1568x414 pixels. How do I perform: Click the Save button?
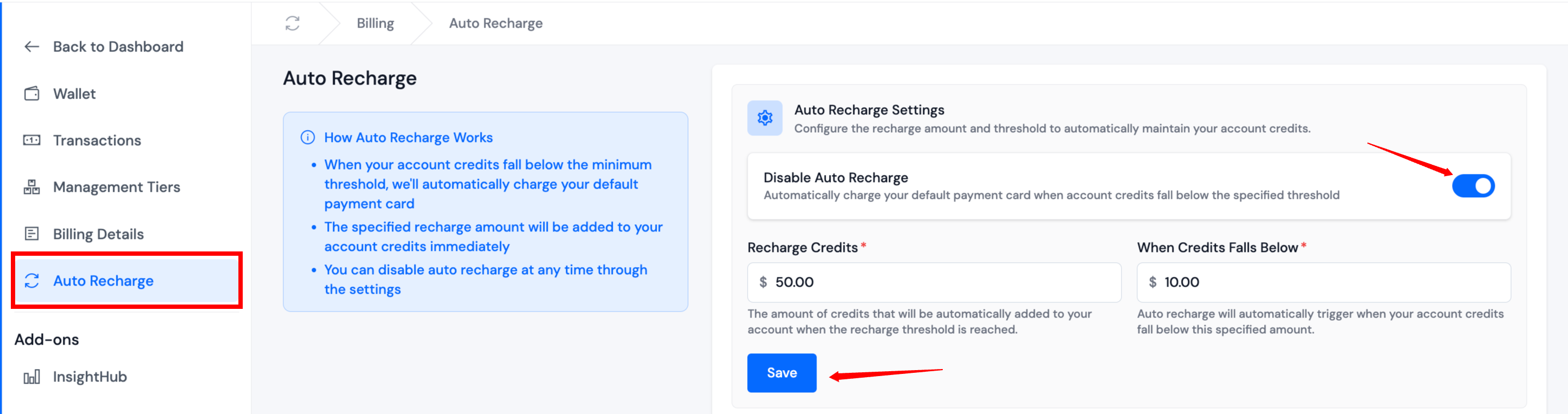click(782, 373)
